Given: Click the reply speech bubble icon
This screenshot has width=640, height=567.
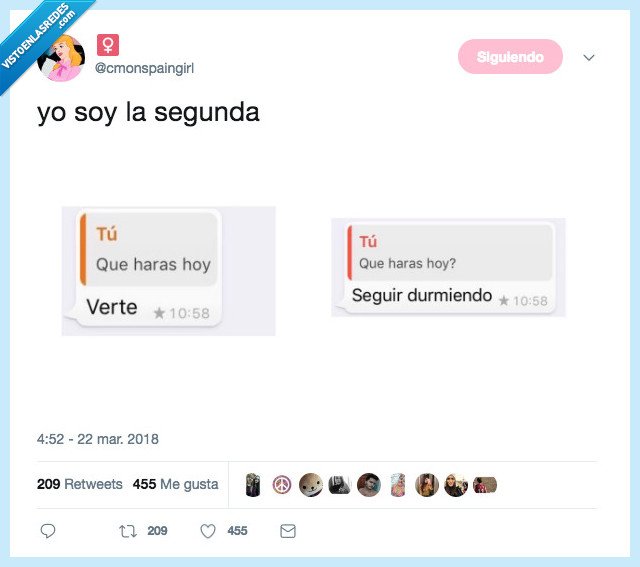Looking at the screenshot, I should 48,531.
